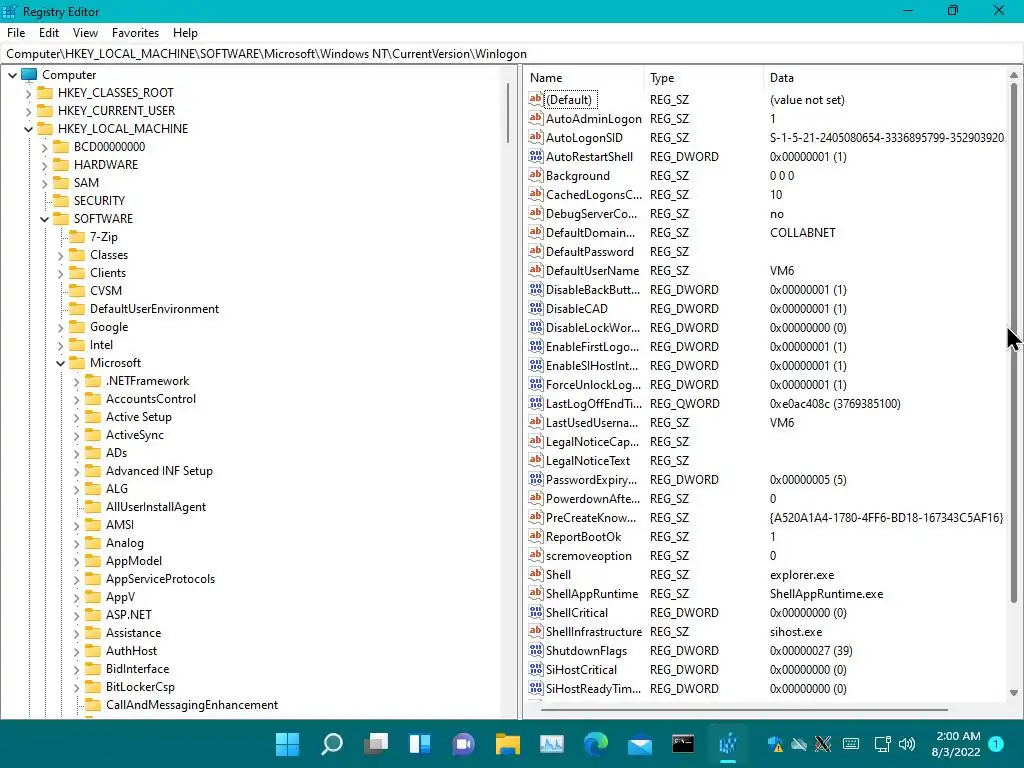Click the COLLABNET data cell
The height and width of the screenshot is (768, 1024).
point(803,232)
